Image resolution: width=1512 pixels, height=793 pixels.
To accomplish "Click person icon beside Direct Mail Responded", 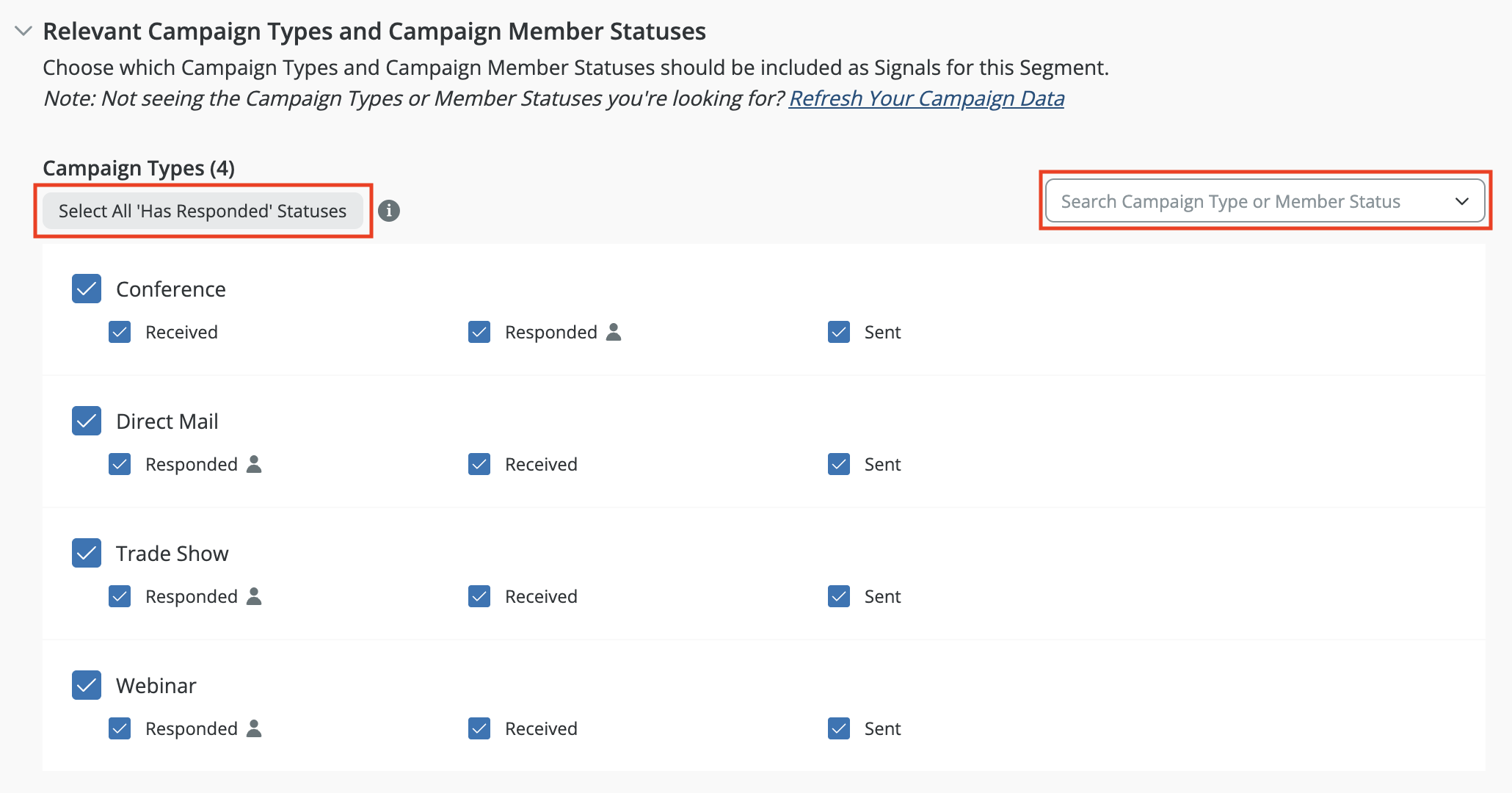I will coord(254,464).
